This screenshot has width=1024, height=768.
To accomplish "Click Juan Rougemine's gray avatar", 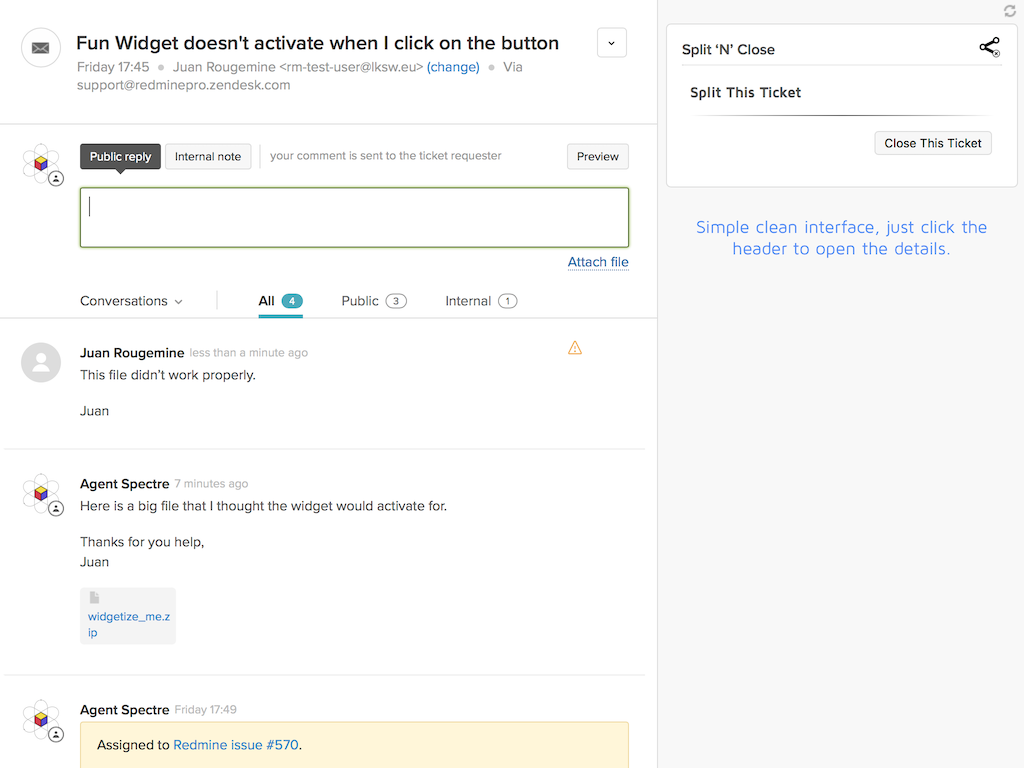I will pos(40,362).
